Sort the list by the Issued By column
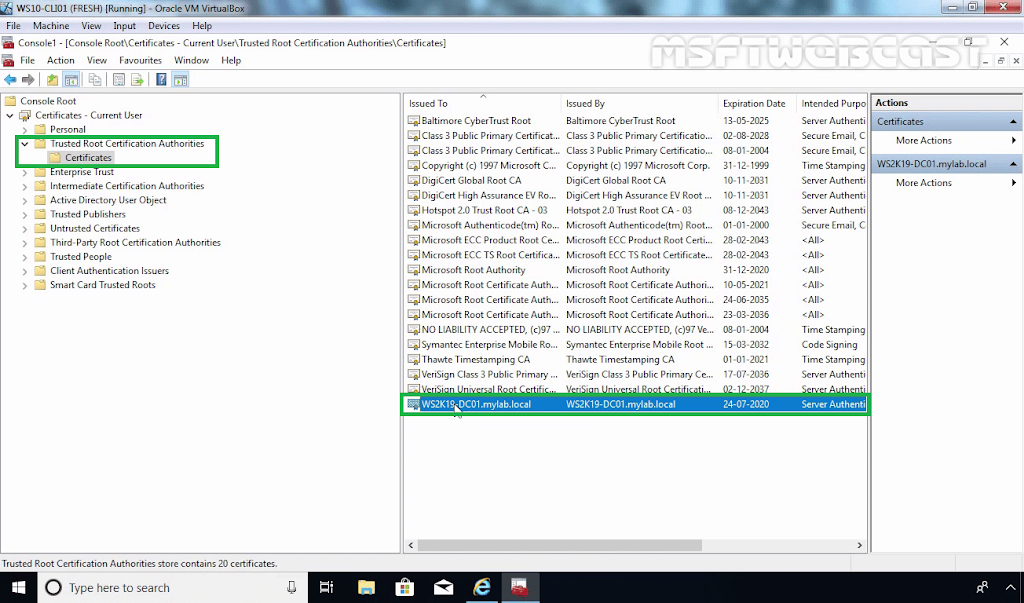This screenshot has width=1024, height=603. (x=639, y=103)
